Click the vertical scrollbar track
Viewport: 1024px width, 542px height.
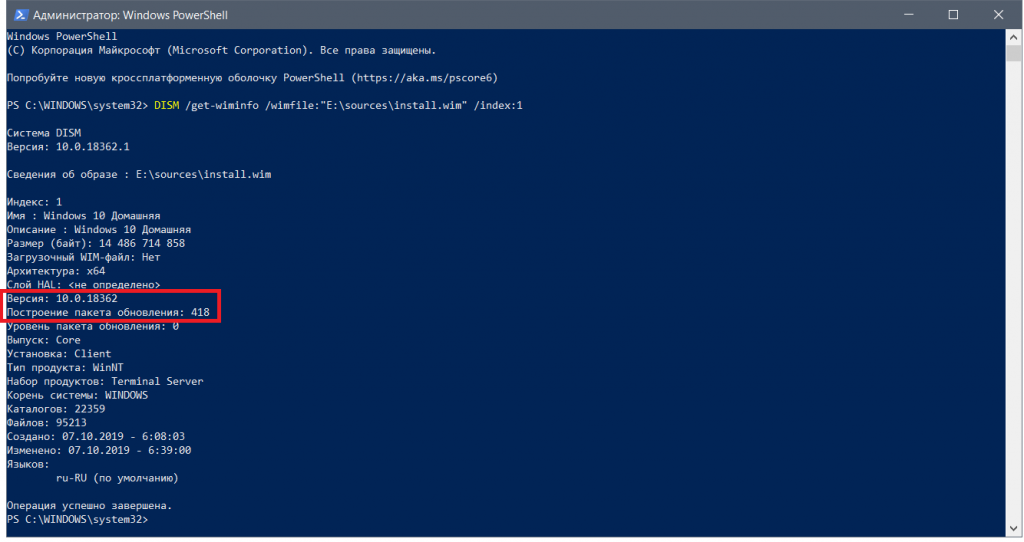pyautogui.click(x=1013, y=300)
